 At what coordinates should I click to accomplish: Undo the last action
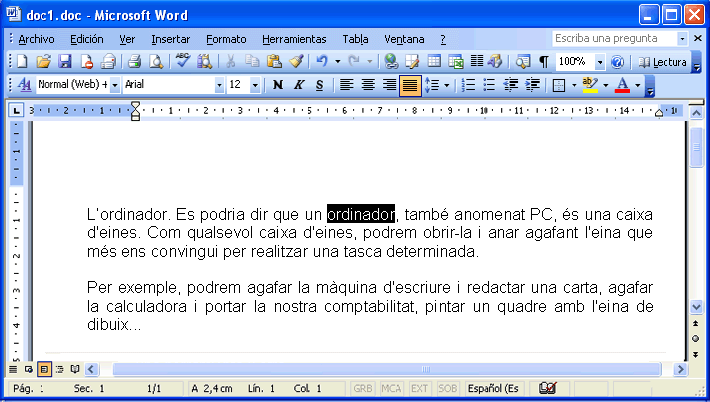pos(321,62)
